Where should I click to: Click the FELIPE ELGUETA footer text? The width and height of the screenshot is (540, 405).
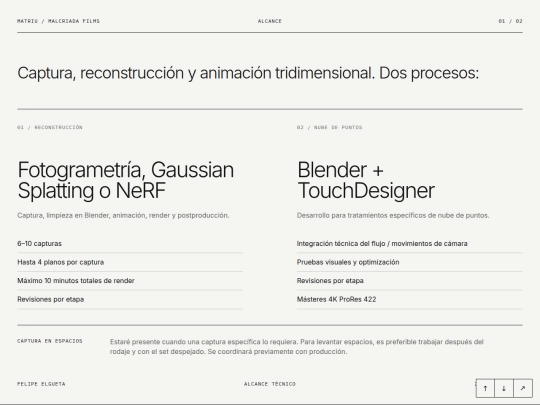(41, 384)
